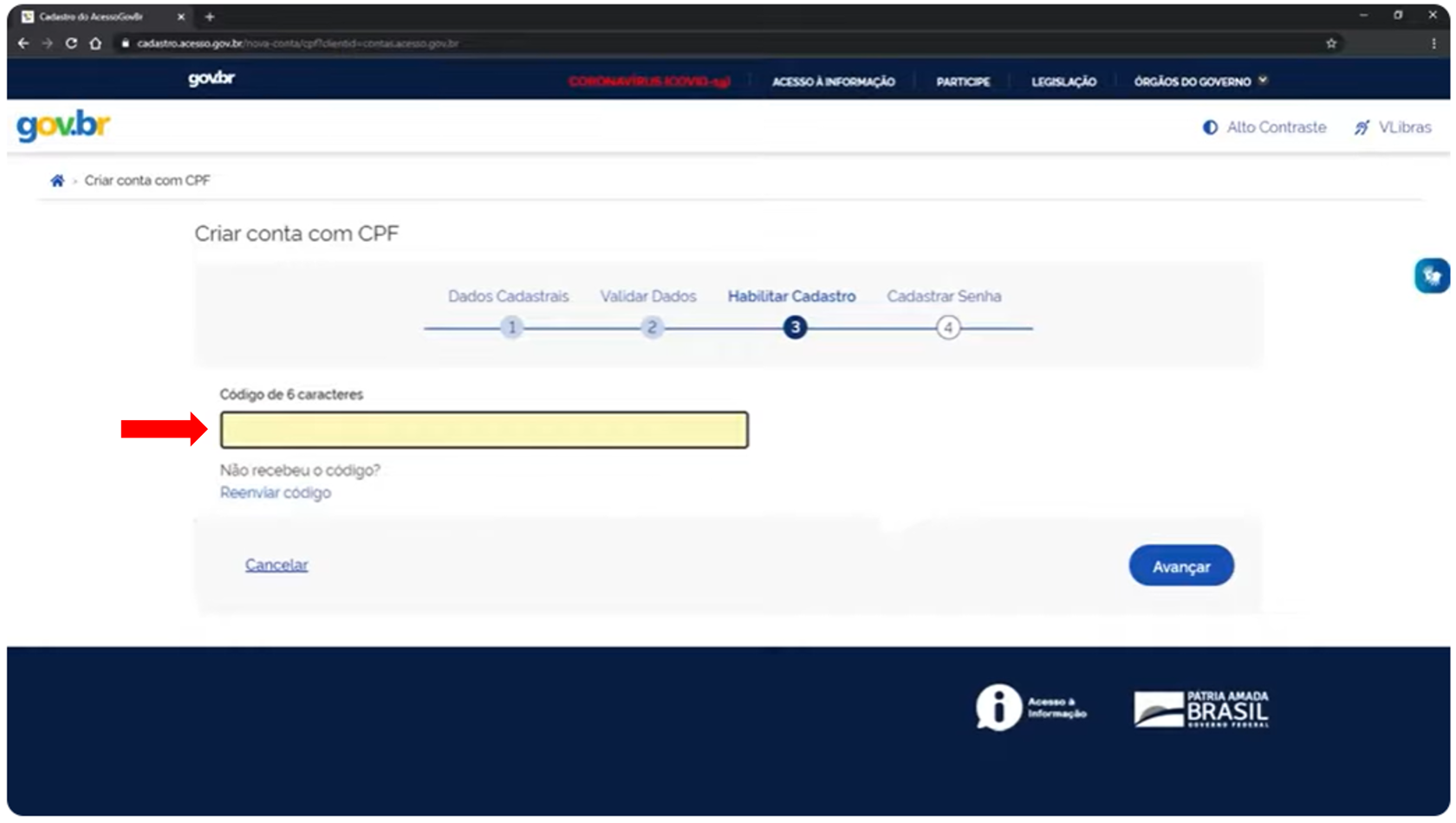Click the browser reload icon
This screenshot has width=1456, height=823.
pos(71,43)
